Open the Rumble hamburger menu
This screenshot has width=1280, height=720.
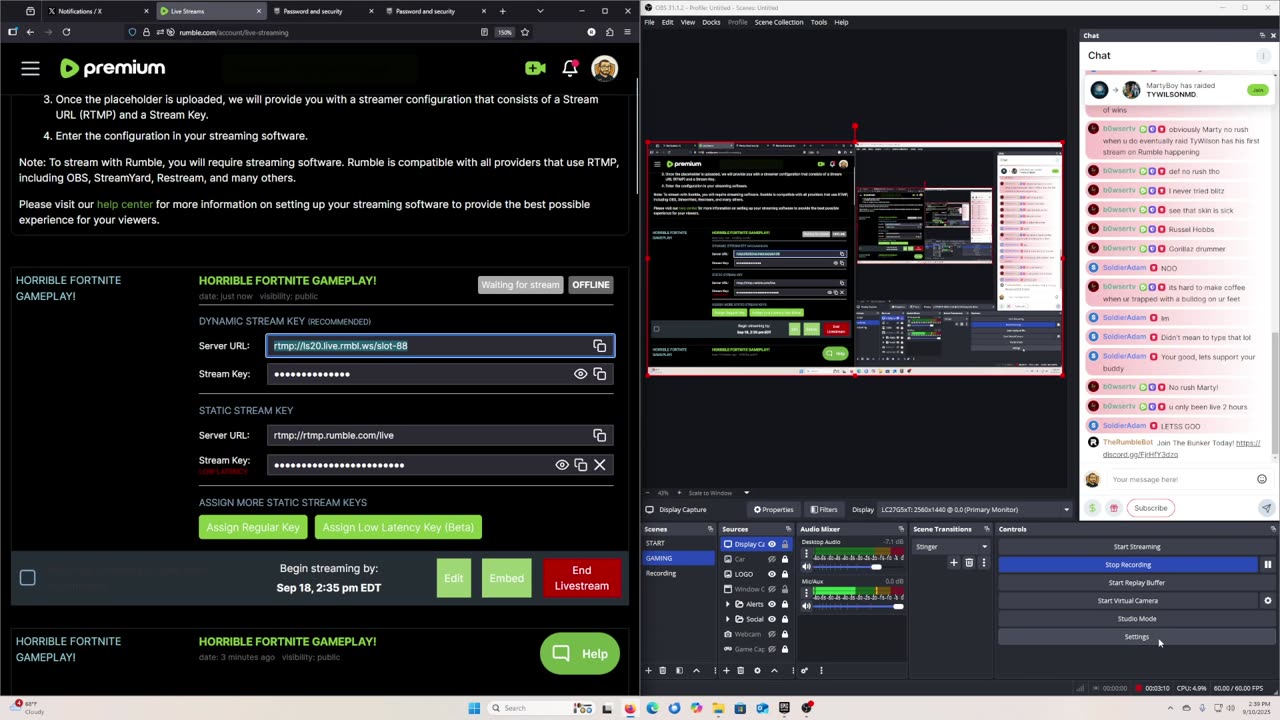(x=30, y=68)
